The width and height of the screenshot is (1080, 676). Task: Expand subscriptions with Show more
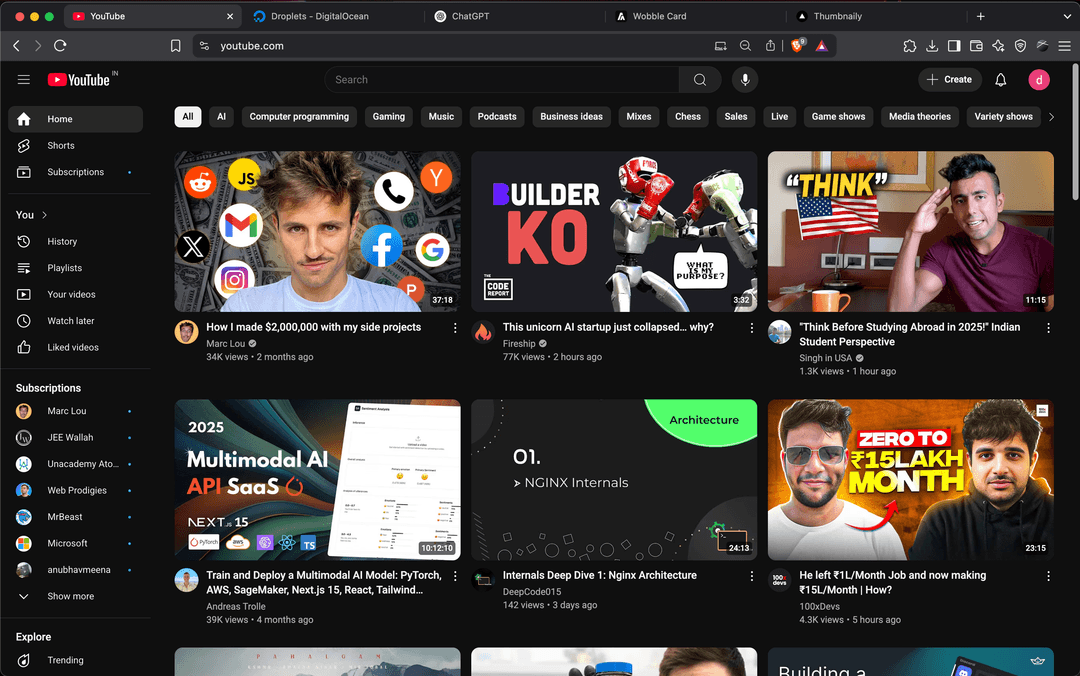[x=75, y=596]
